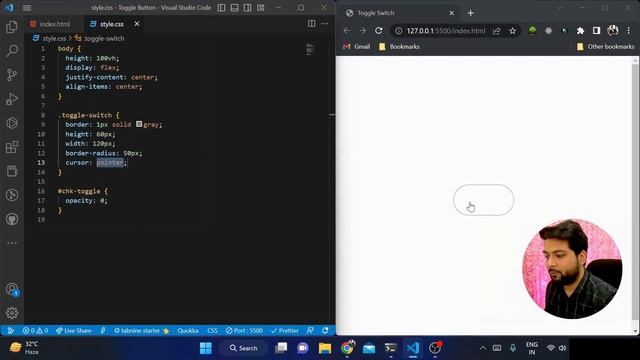Open Run and Debug view
Screen dimensions: 640x360
pos(12,99)
